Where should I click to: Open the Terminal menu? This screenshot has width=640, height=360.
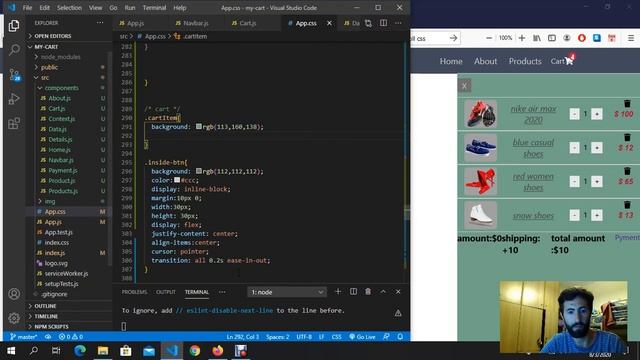(x=154, y=8)
